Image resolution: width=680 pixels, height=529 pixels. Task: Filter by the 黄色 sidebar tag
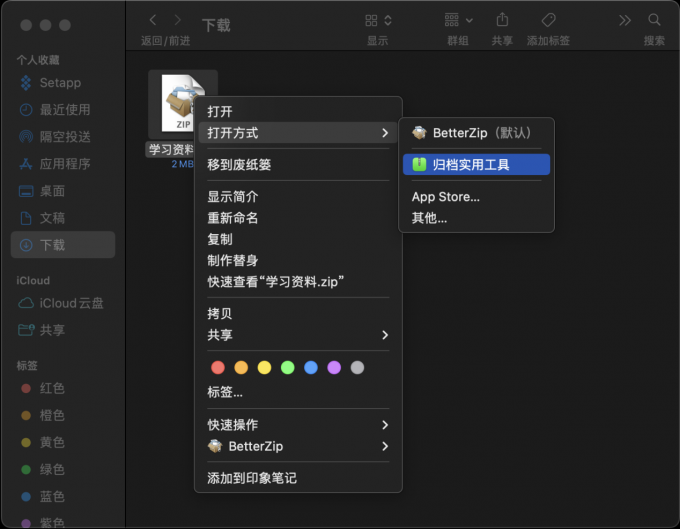(x=63, y=442)
